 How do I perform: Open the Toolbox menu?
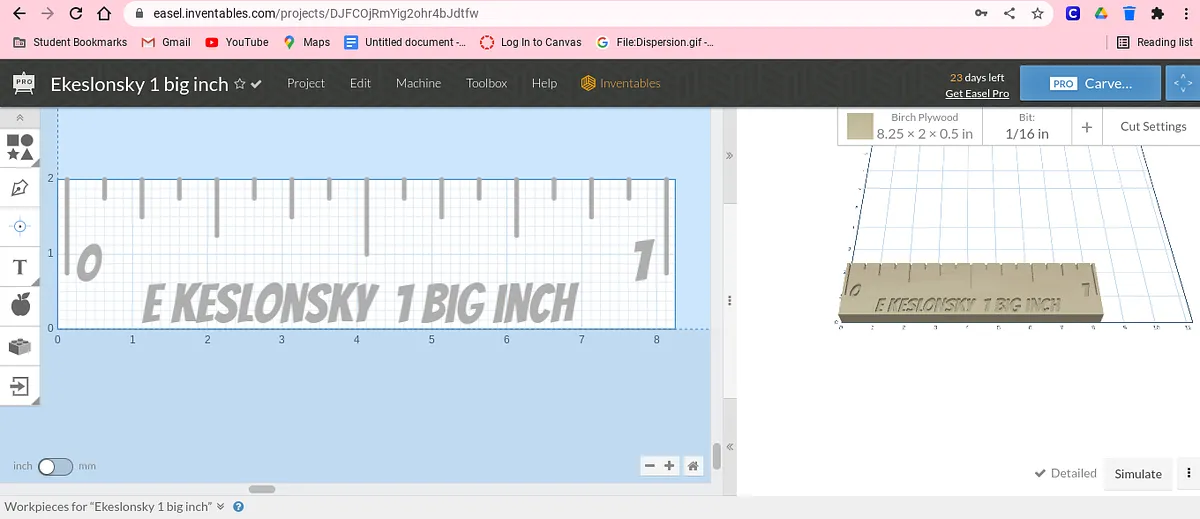(x=486, y=83)
